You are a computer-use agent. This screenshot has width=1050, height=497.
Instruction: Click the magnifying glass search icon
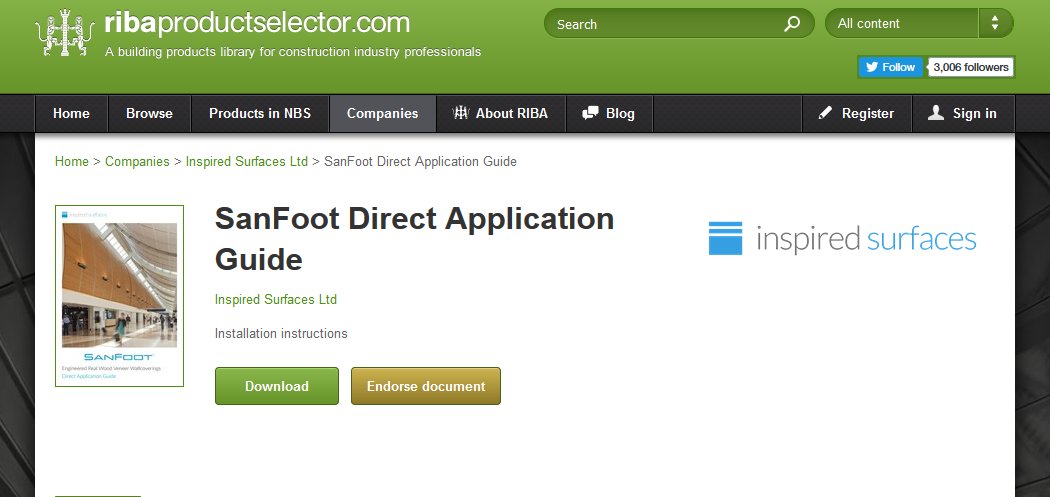pos(792,24)
